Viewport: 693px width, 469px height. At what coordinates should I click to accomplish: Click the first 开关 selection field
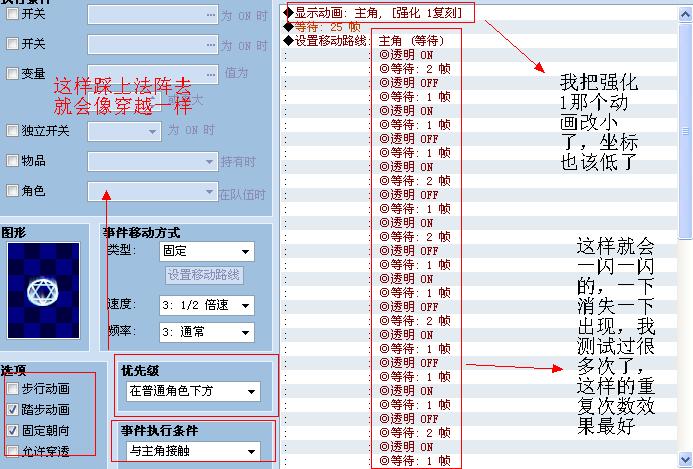[x=153, y=15]
